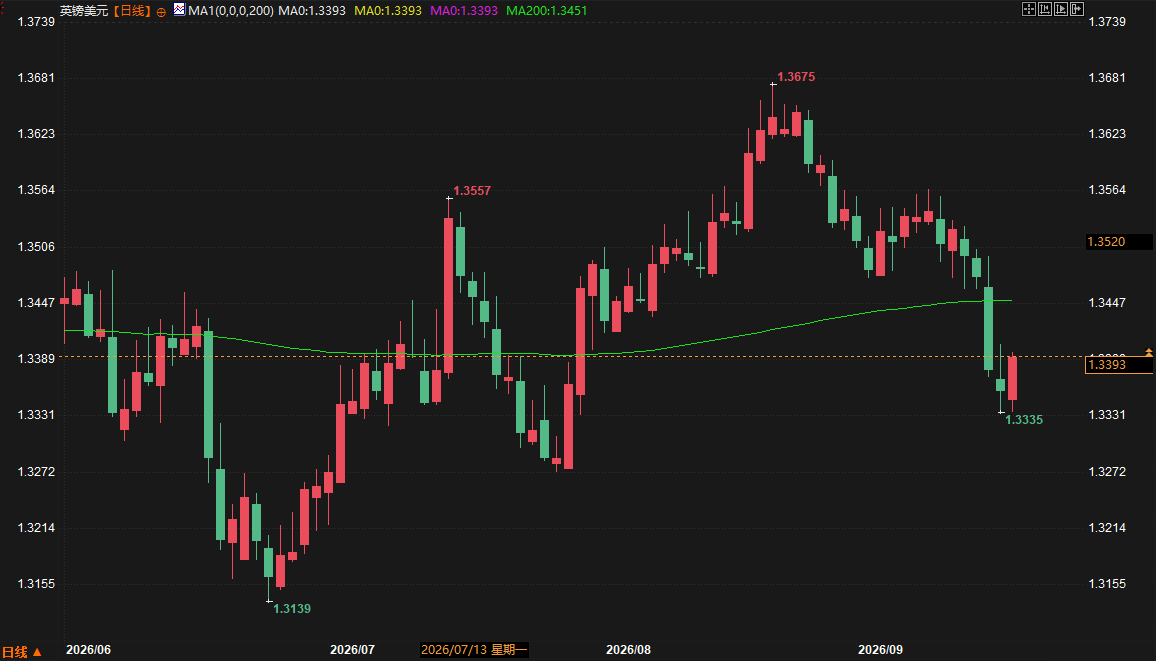Click the crosshair cursor toolbar icon

(x=1028, y=9)
